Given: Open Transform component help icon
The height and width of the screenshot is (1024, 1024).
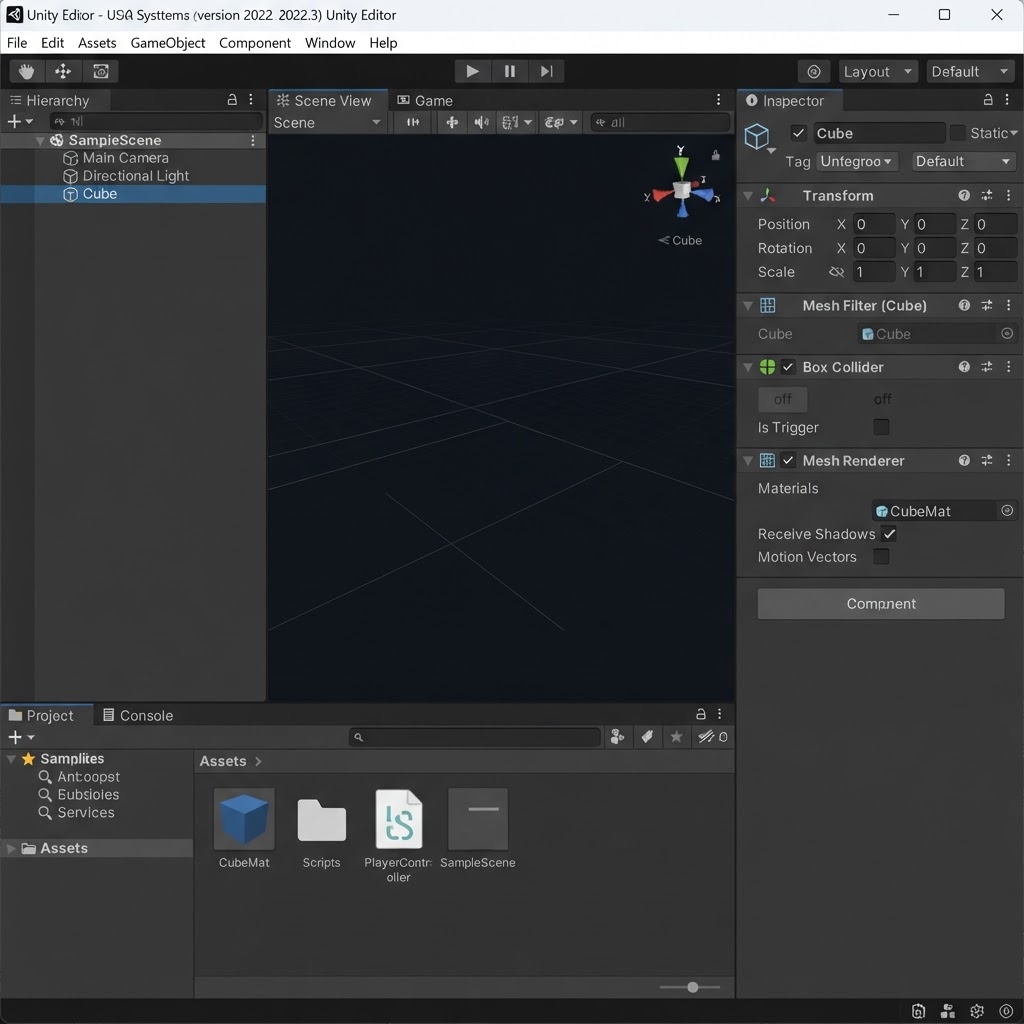Looking at the screenshot, I should [x=964, y=195].
